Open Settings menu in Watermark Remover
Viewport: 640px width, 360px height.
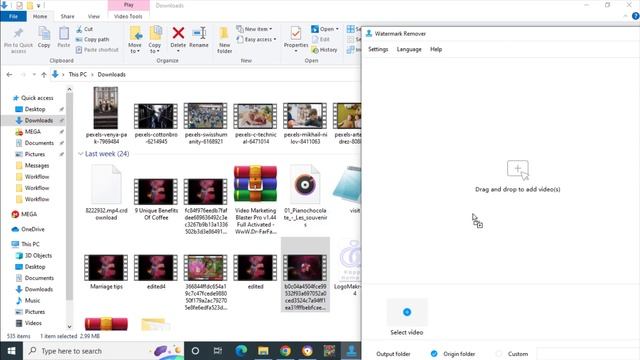378,49
